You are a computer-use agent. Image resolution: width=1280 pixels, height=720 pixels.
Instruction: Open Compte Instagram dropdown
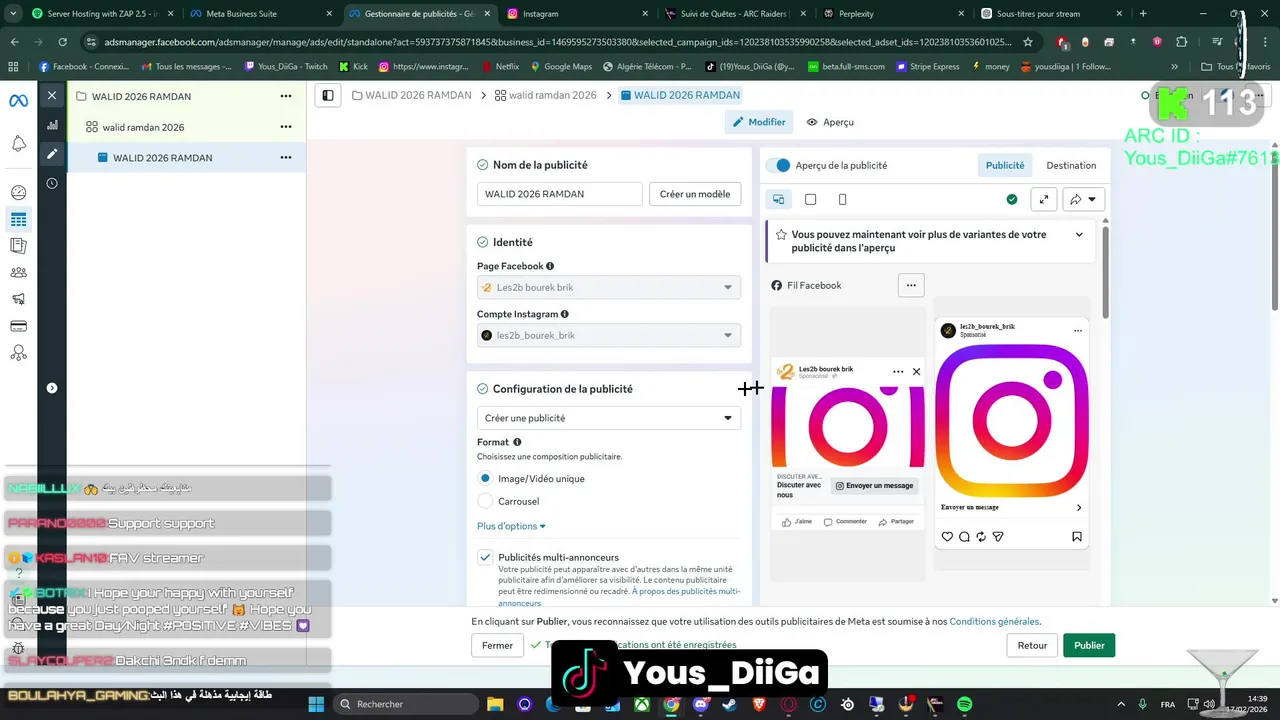(609, 335)
